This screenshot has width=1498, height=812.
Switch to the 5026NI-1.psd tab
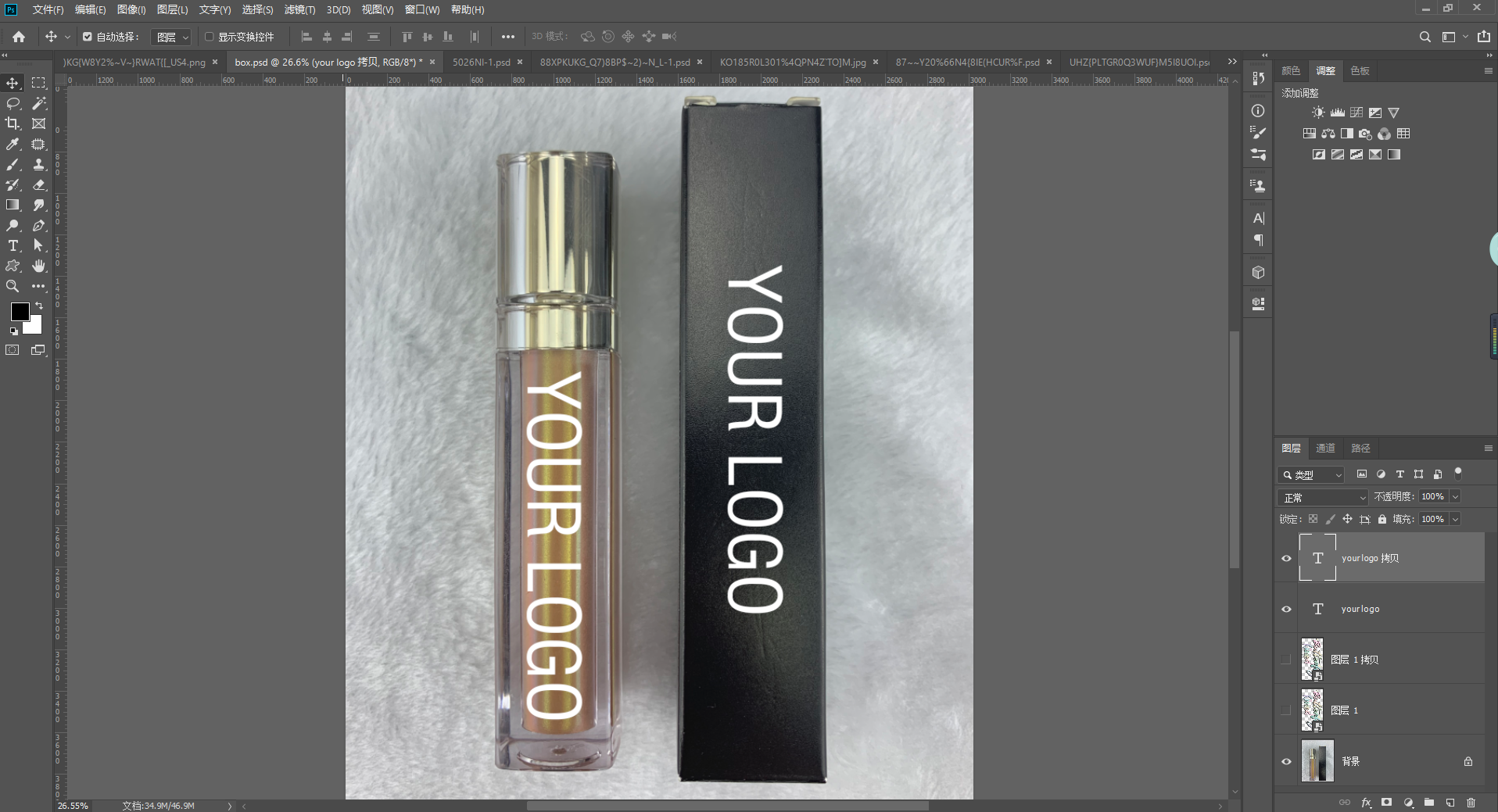[x=482, y=62]
